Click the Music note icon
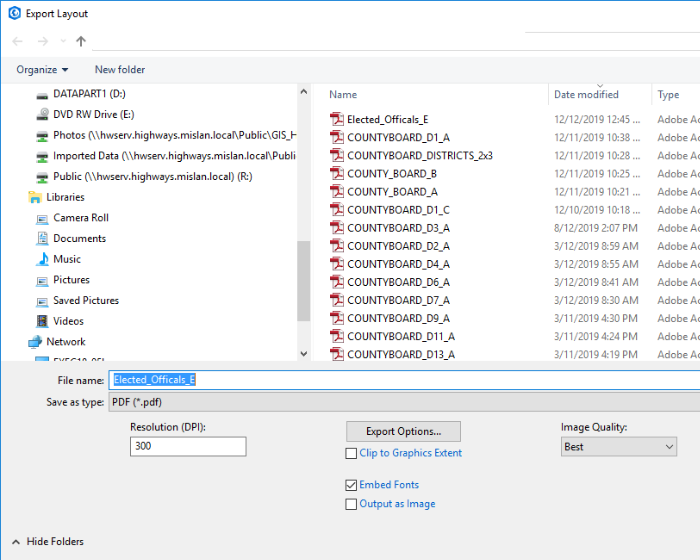700x560 pixels. 42,259
